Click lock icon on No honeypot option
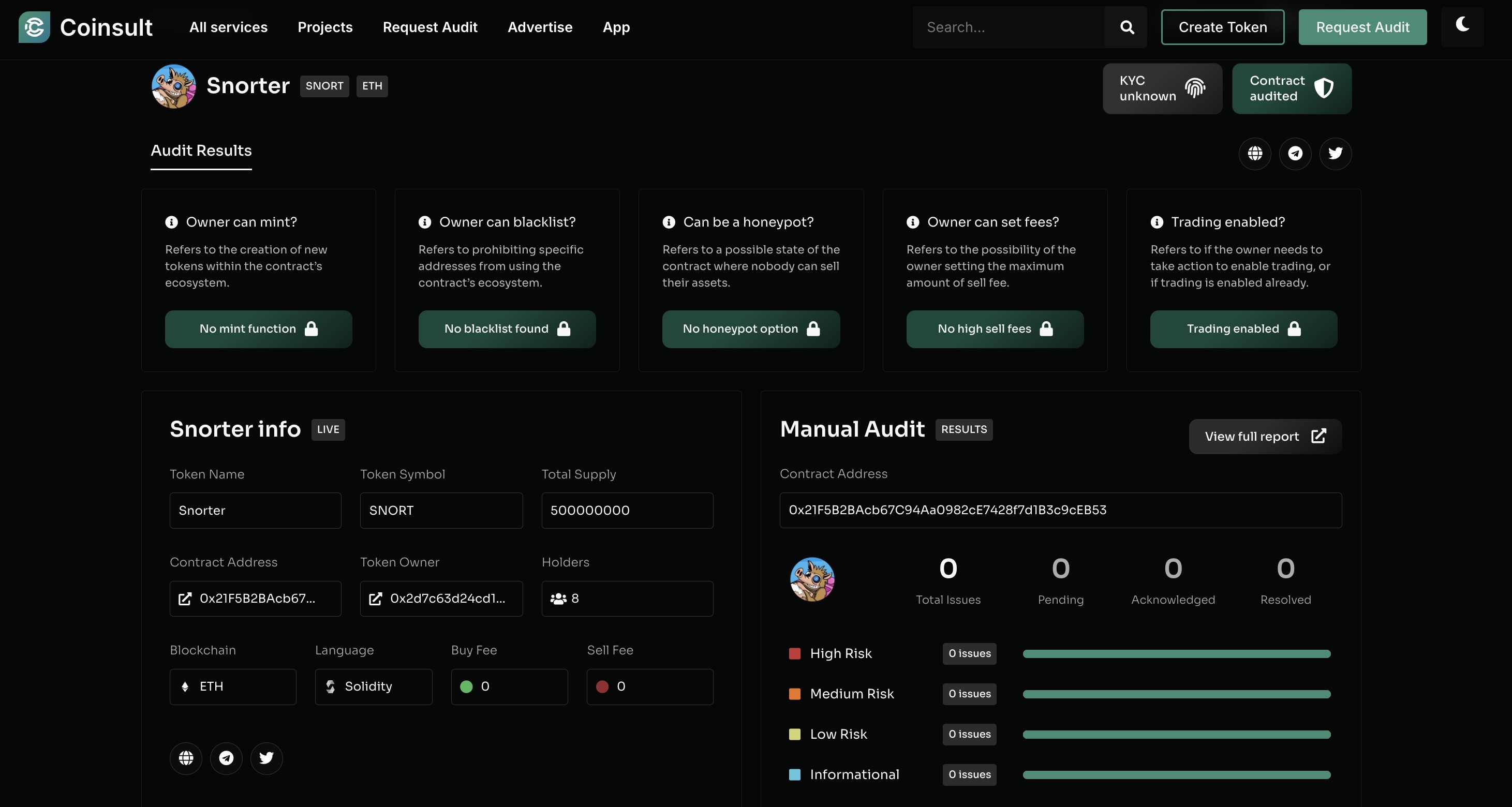The height and width of the screenshot is (807, 1512). (813, 328)
